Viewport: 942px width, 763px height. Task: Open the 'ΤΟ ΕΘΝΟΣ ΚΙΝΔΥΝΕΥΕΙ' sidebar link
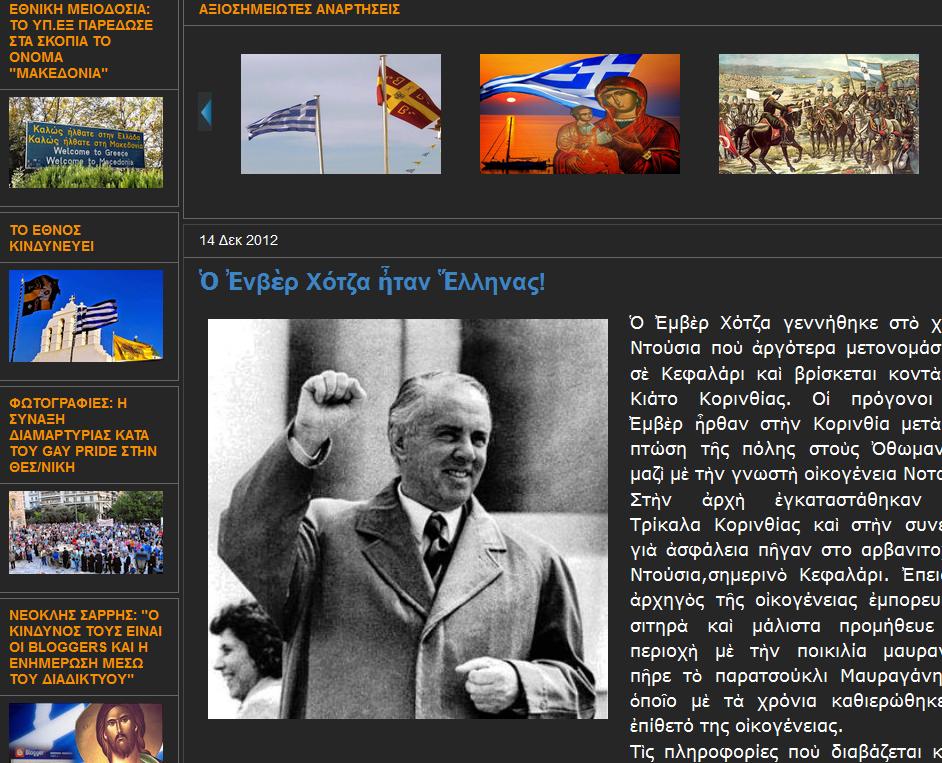[x=52, y=238]
